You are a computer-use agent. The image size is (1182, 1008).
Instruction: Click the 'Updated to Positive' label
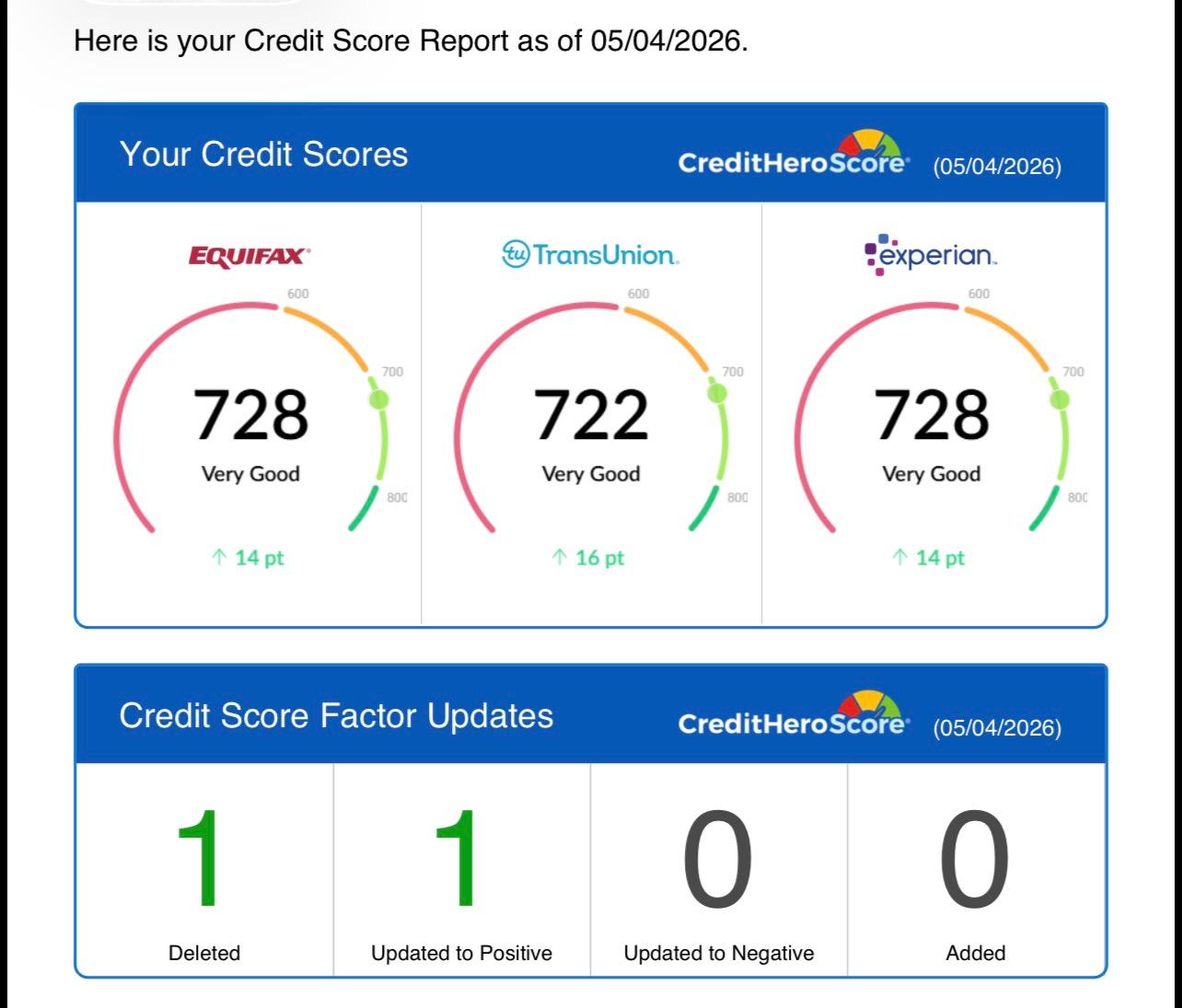pos(461,953)
